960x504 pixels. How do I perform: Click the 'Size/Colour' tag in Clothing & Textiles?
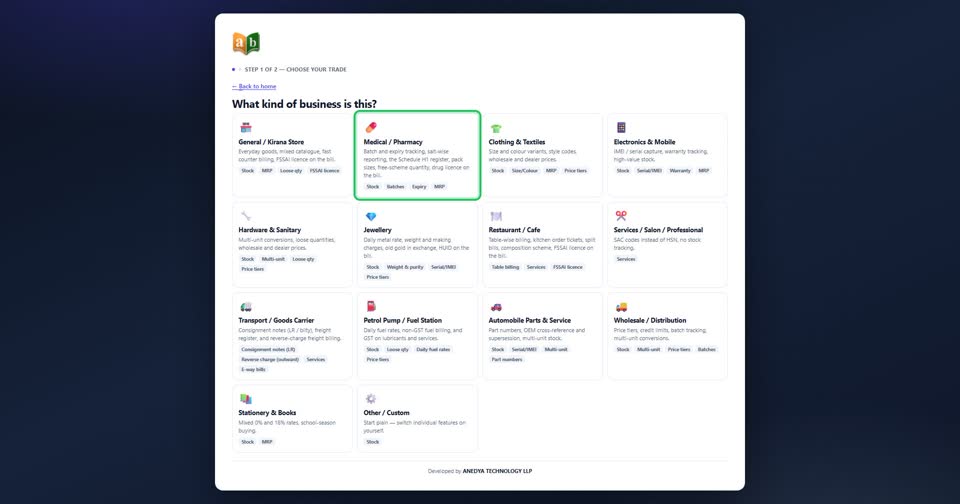coord(525,171)
